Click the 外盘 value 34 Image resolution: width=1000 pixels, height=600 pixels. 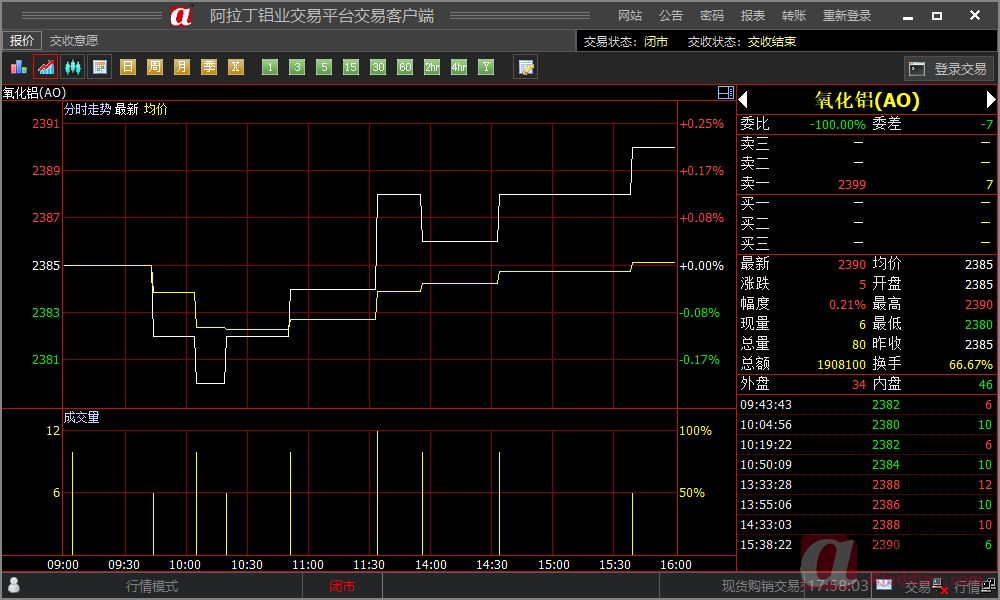(x=859, y=384)
